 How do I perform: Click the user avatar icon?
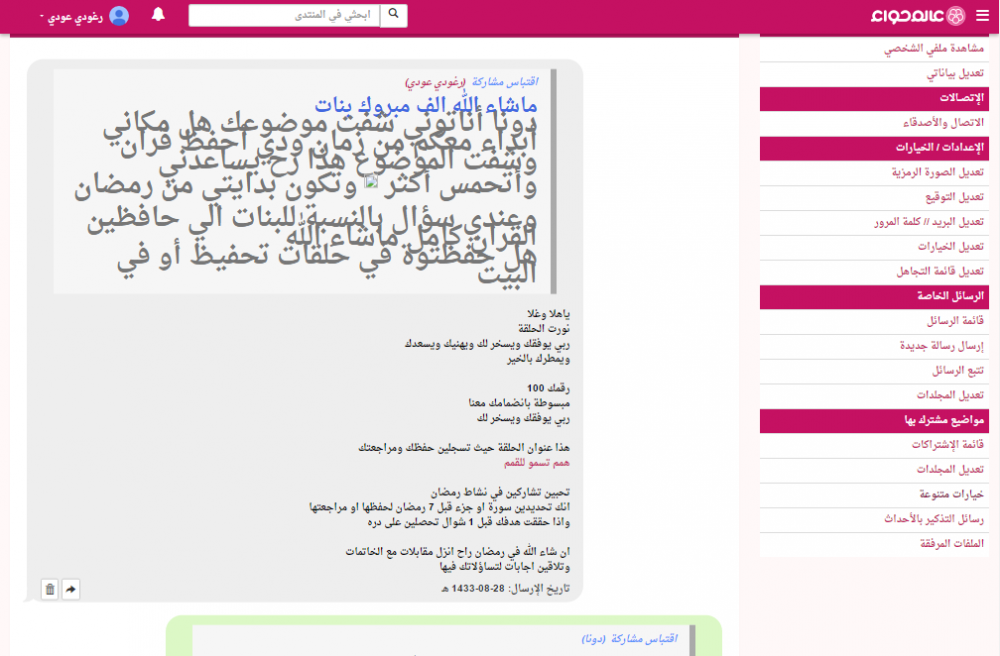click(119, 16)
